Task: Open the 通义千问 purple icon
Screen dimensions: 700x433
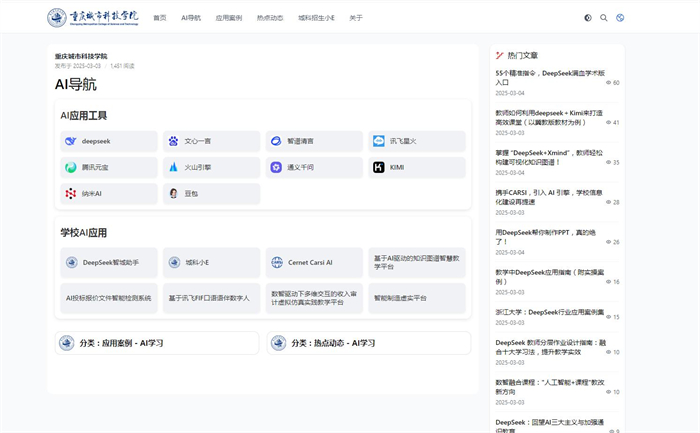Action: pos(276,167)
